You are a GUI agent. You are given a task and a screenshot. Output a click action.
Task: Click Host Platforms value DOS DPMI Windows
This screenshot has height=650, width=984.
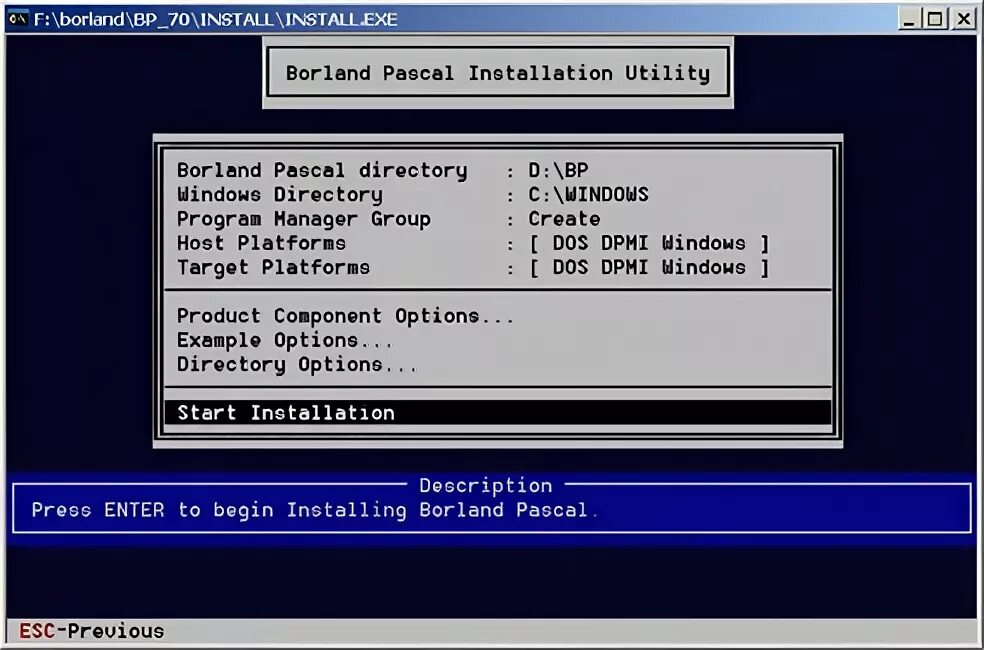(649, 243)
